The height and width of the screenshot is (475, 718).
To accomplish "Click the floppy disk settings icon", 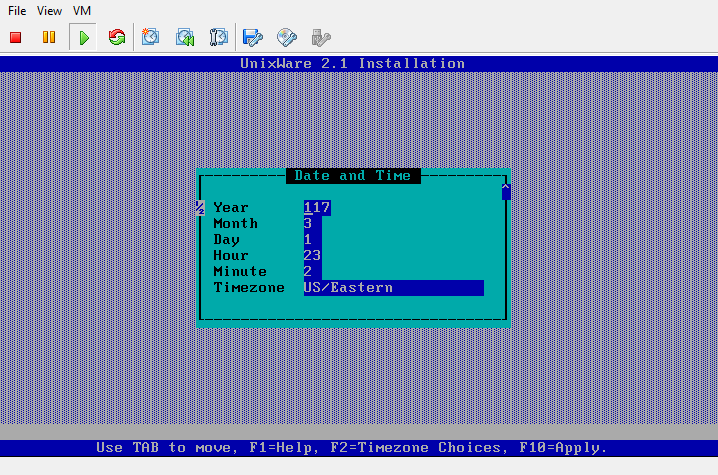I will (x=253, y=38).
